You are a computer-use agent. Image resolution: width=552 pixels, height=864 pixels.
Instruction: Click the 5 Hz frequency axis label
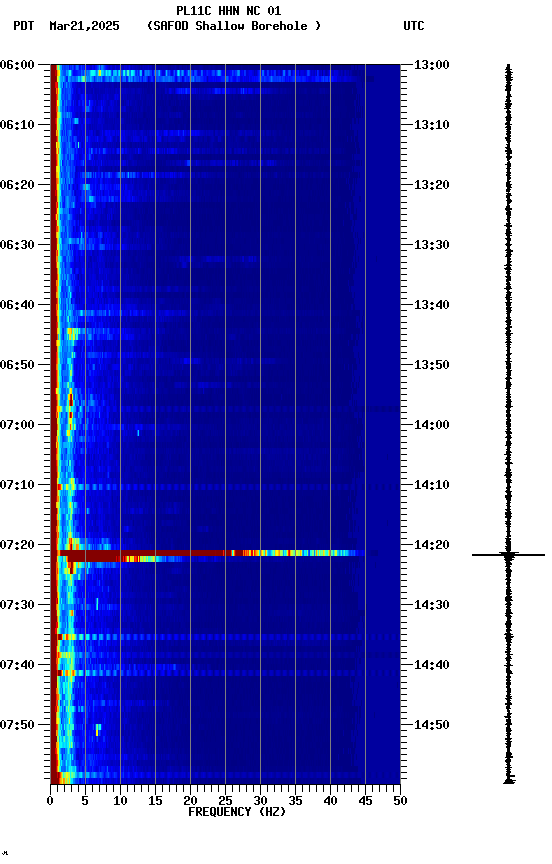(x=85, y=801)
